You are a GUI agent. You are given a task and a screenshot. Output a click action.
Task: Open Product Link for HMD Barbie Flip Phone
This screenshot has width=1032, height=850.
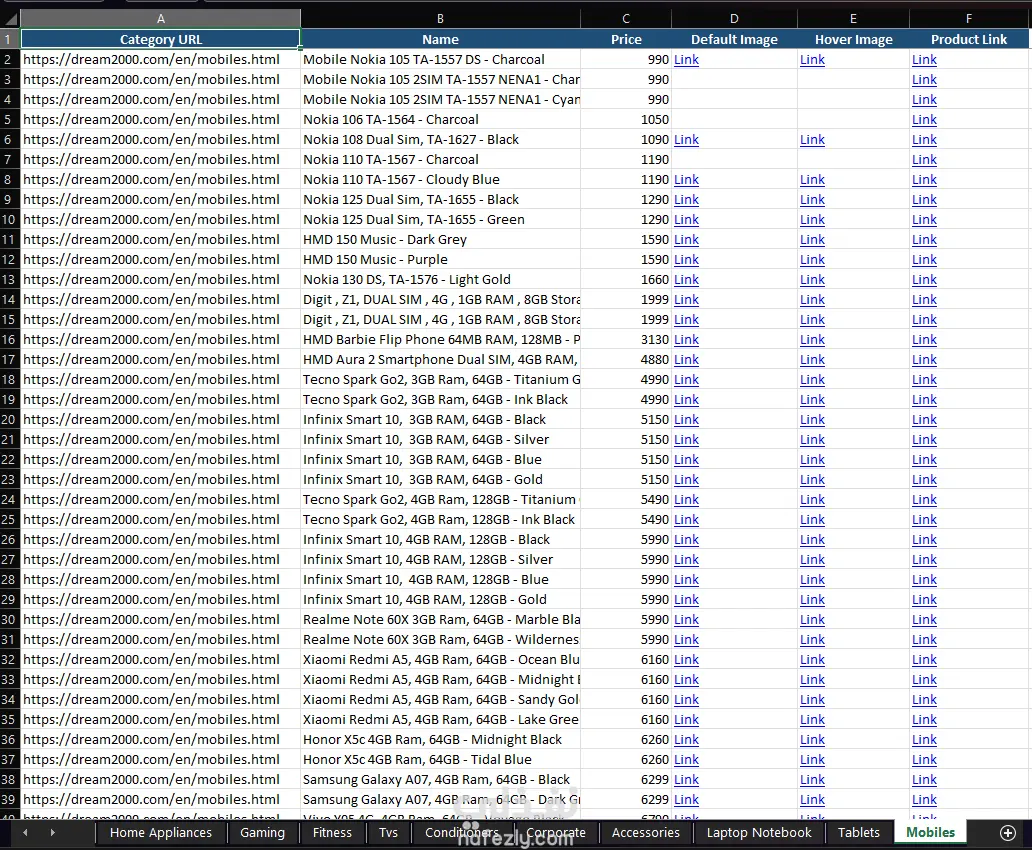924,340
